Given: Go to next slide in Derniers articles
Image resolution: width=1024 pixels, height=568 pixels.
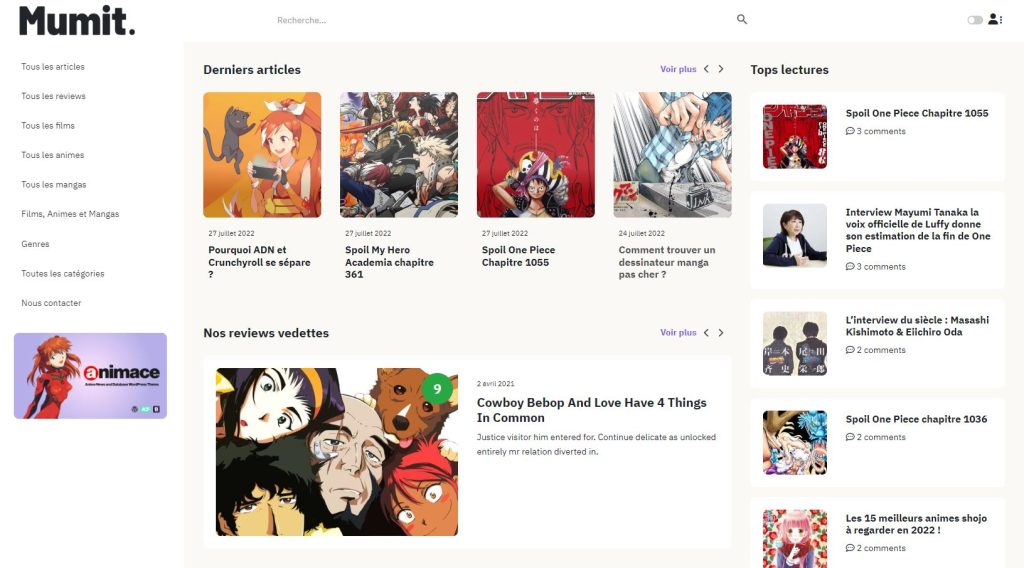Looking at the screenshot, I should pyautogui.click(x=721, y=69).
